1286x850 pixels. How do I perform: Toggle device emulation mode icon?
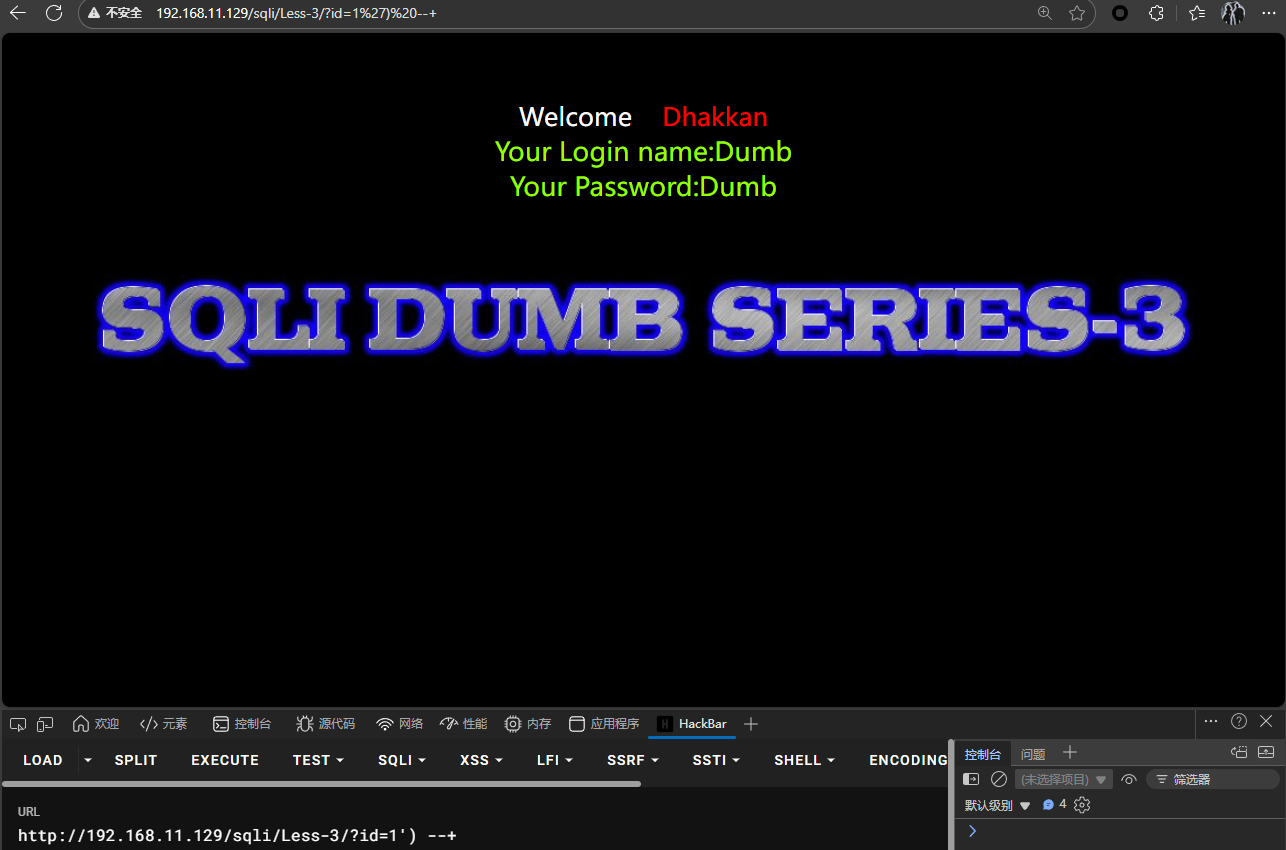pos(45,723)
